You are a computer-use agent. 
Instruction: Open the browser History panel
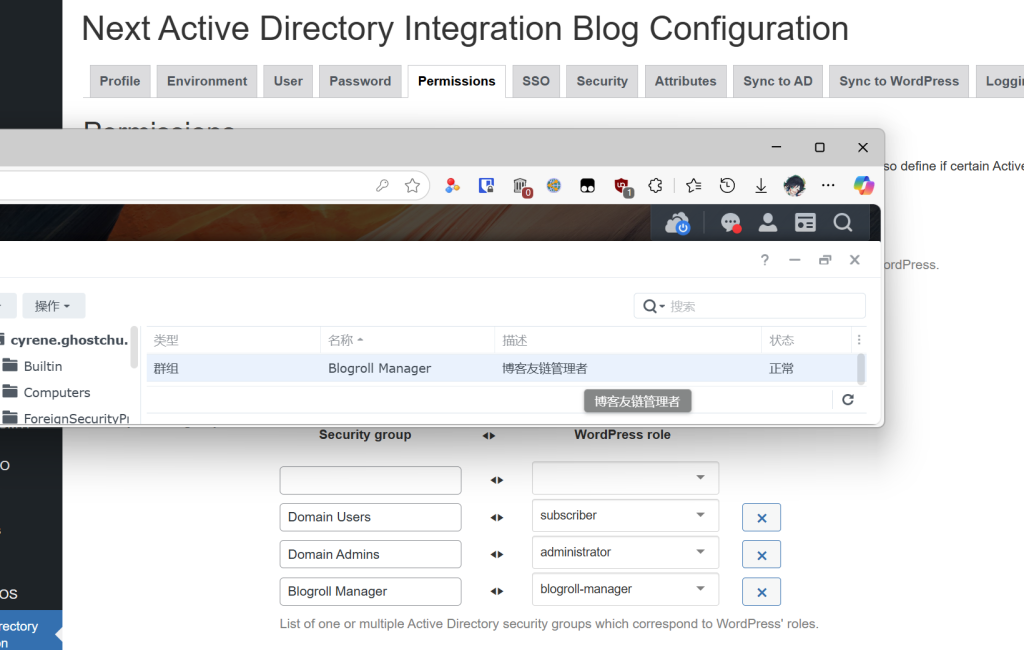coord(727,186)
